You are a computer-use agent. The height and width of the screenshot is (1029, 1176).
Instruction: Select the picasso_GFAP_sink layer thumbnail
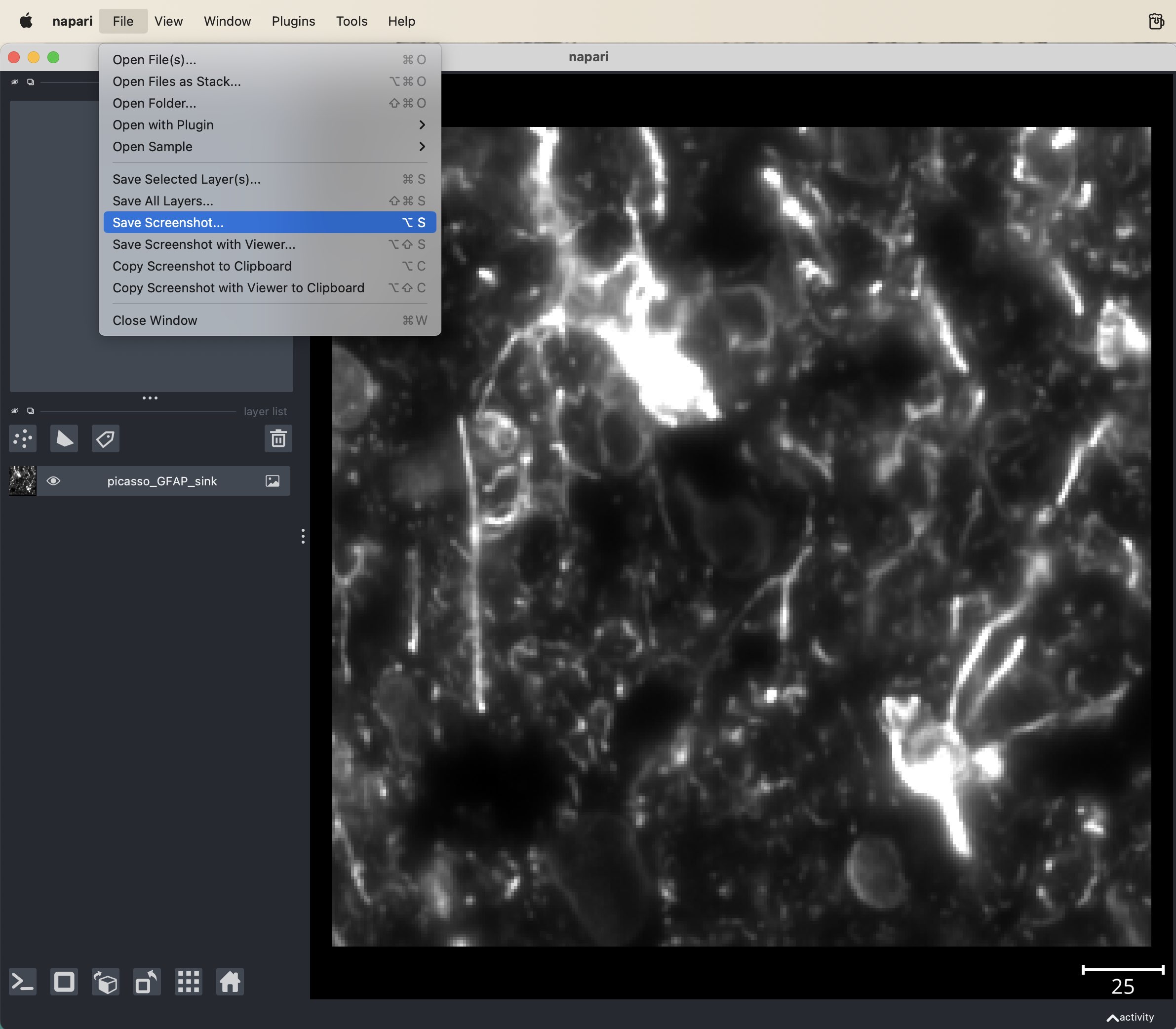coord(22,481)
